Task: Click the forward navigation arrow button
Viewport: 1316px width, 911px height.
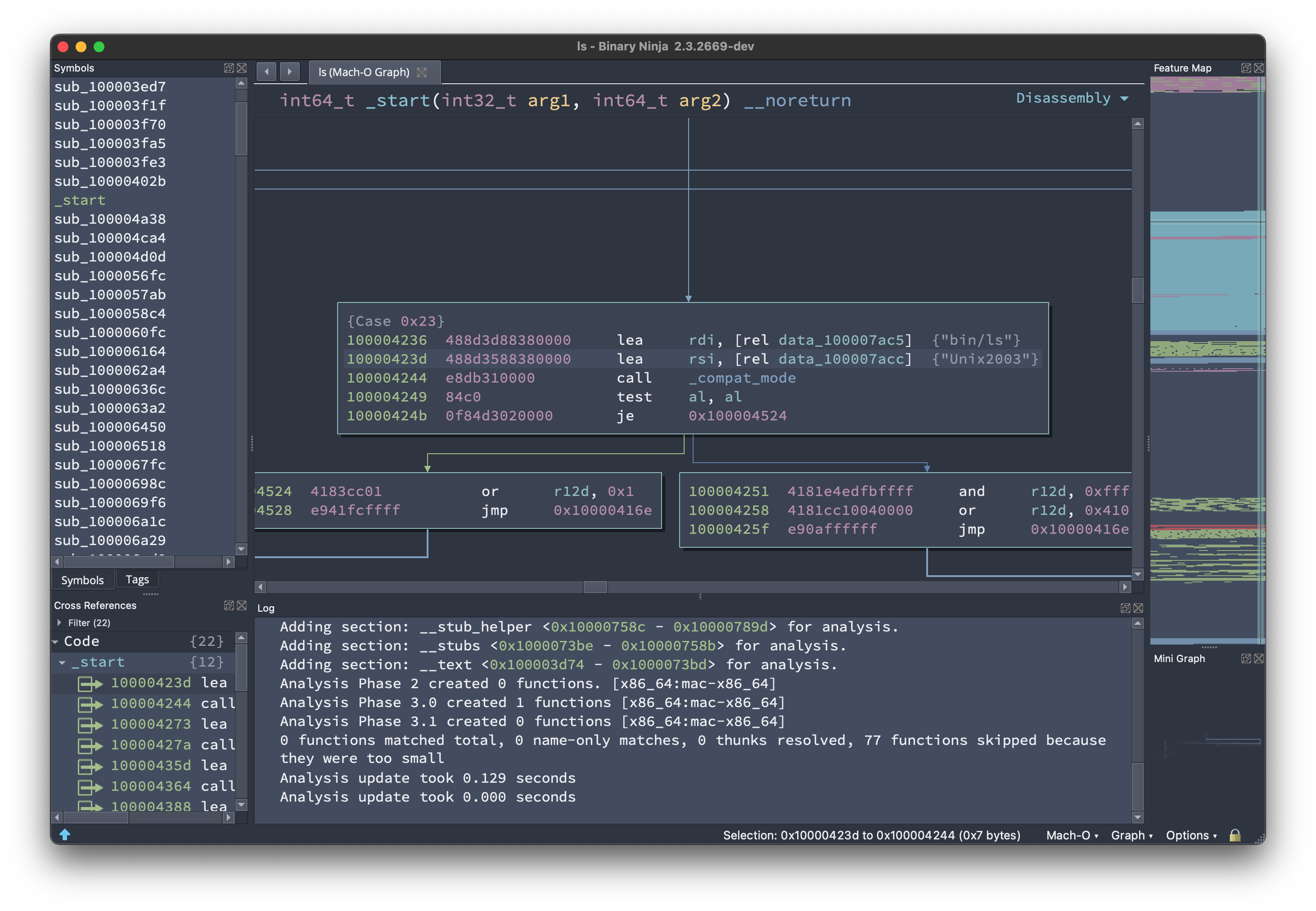Action: coord(289,72)
